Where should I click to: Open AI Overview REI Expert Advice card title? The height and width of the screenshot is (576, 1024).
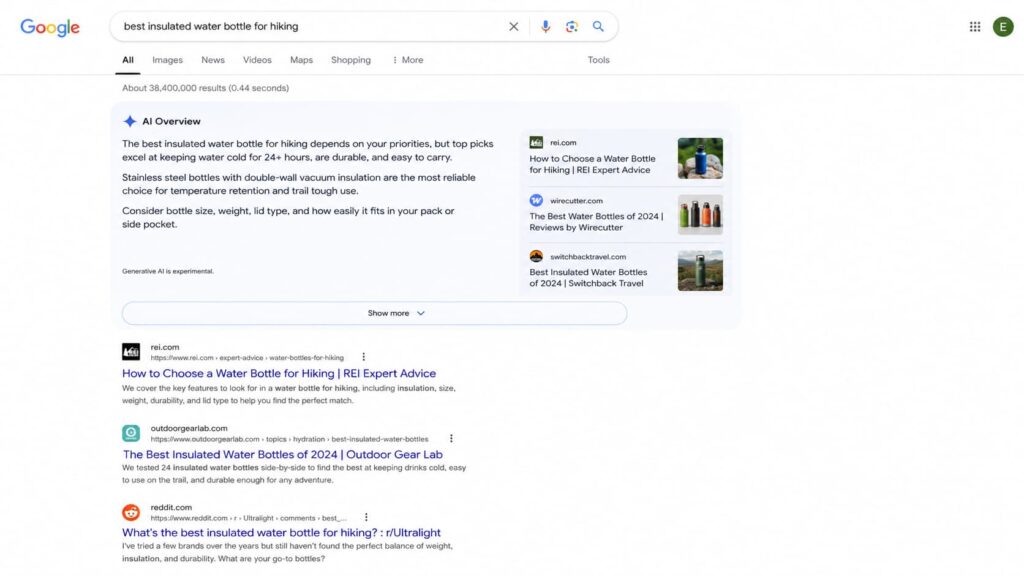[x=592, y=165]
